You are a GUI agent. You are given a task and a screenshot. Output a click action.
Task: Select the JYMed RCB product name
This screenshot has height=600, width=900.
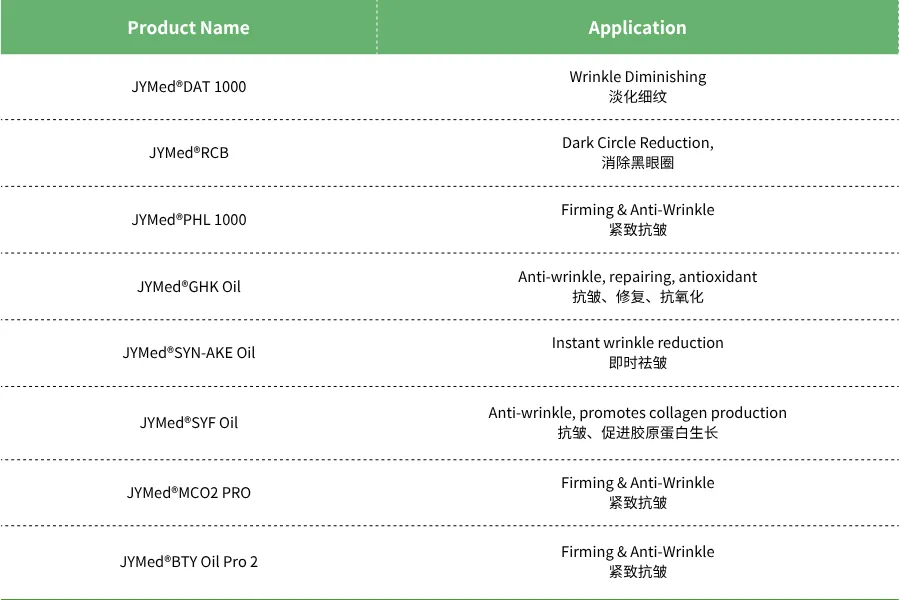[x=189, y=153]
